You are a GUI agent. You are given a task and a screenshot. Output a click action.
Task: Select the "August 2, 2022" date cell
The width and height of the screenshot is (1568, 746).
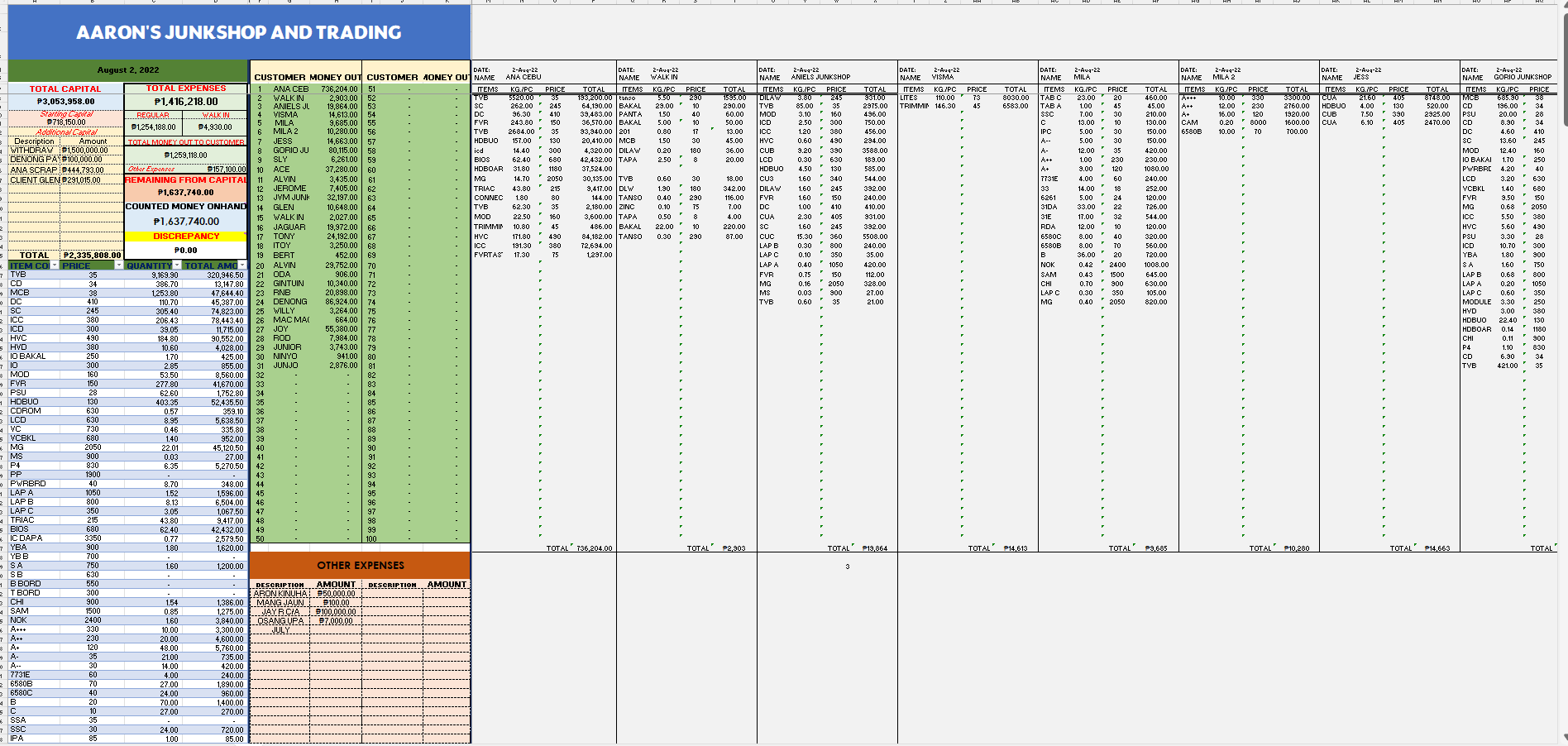[x=128, y=70]
